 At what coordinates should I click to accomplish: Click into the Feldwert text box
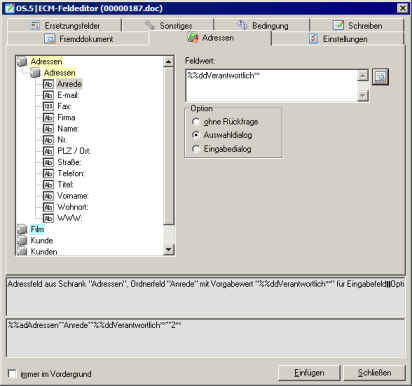click(x=271, y=85)
